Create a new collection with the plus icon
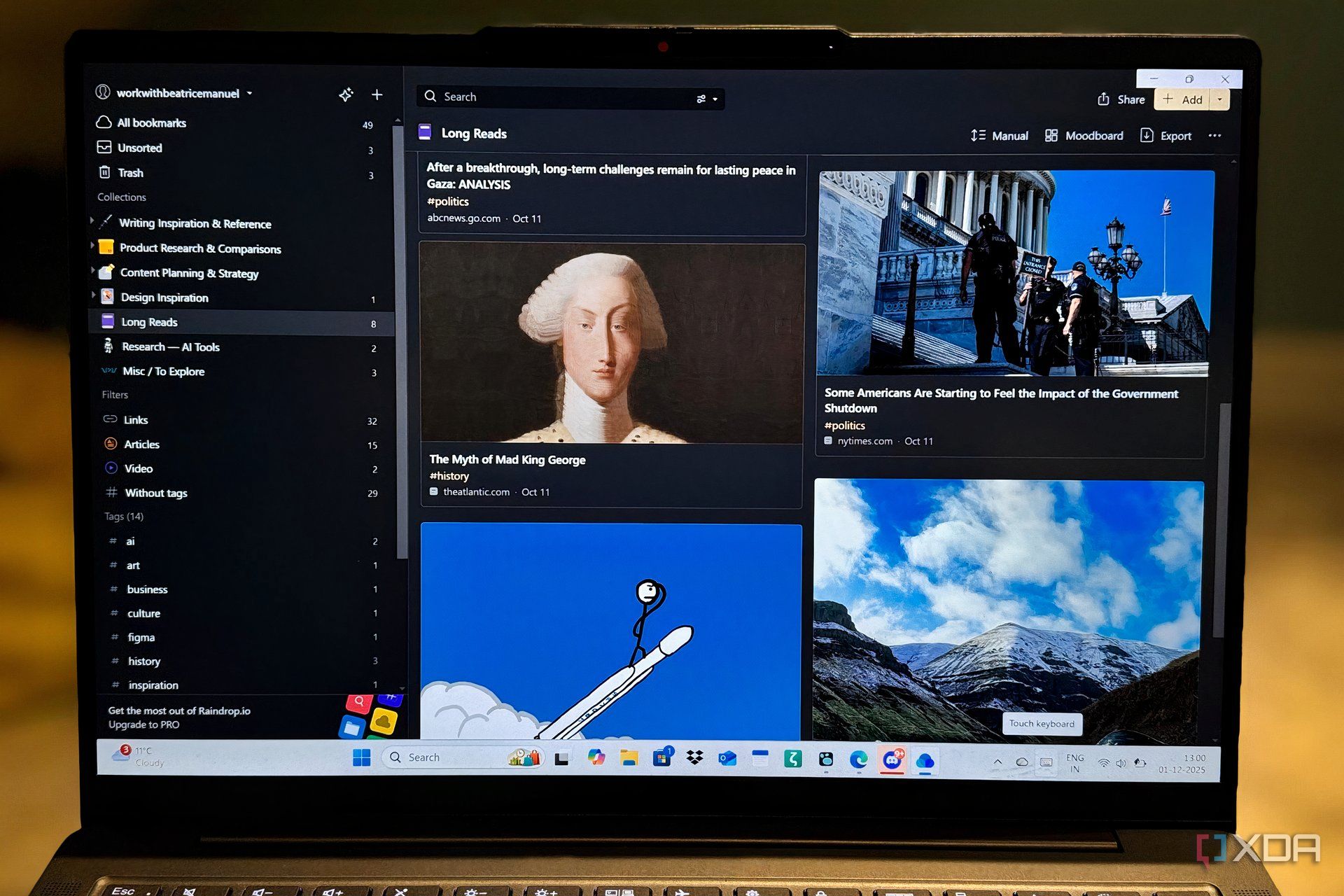 click(x=377, y=94)
